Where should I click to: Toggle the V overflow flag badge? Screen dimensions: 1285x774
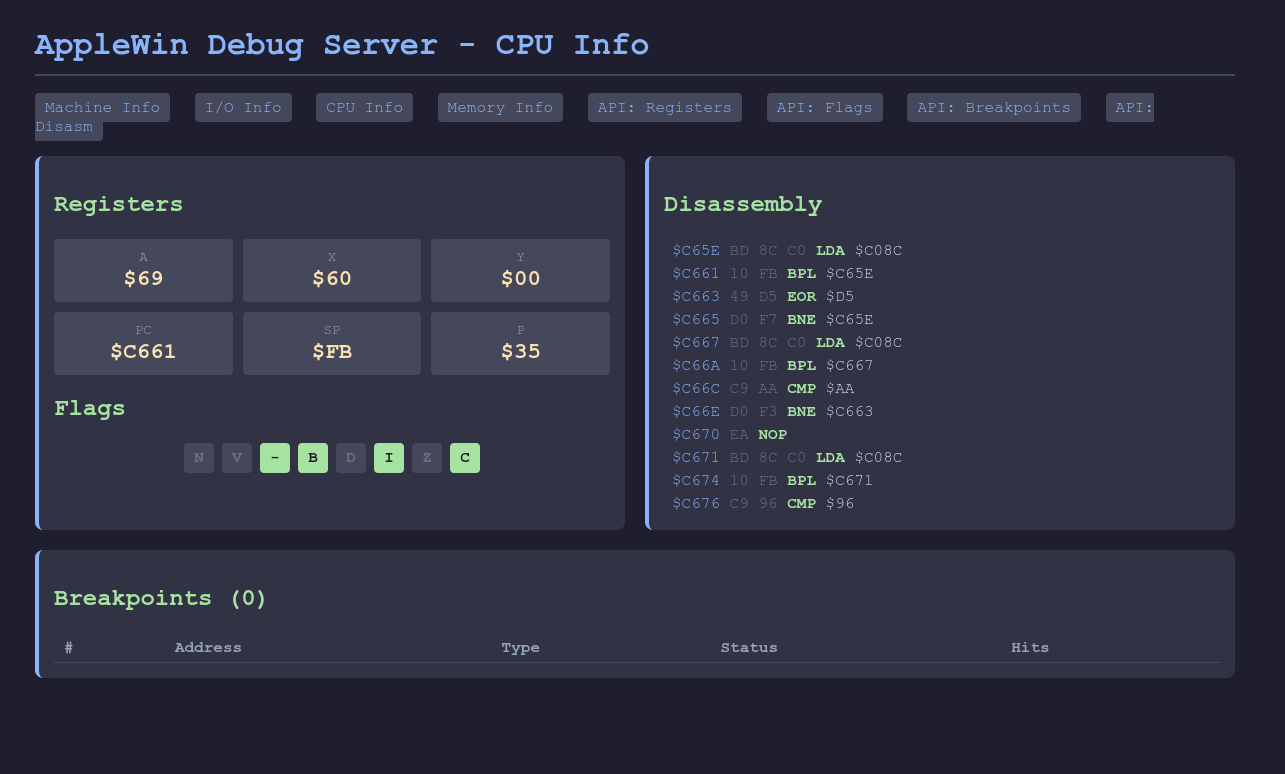tap(237, 458)
